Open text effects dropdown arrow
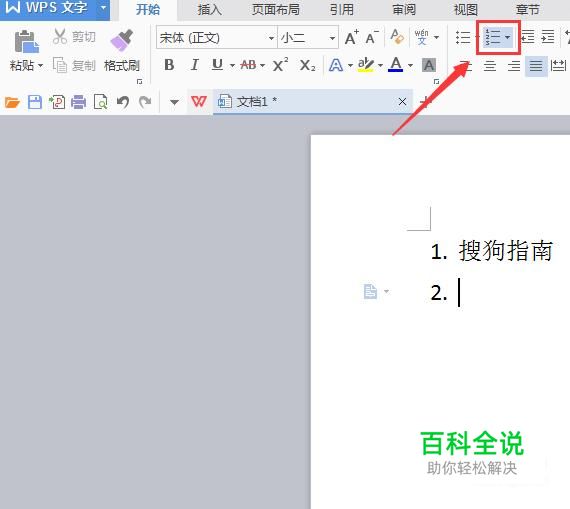Viewport: 570px width, 509px height. coord(350,66)
